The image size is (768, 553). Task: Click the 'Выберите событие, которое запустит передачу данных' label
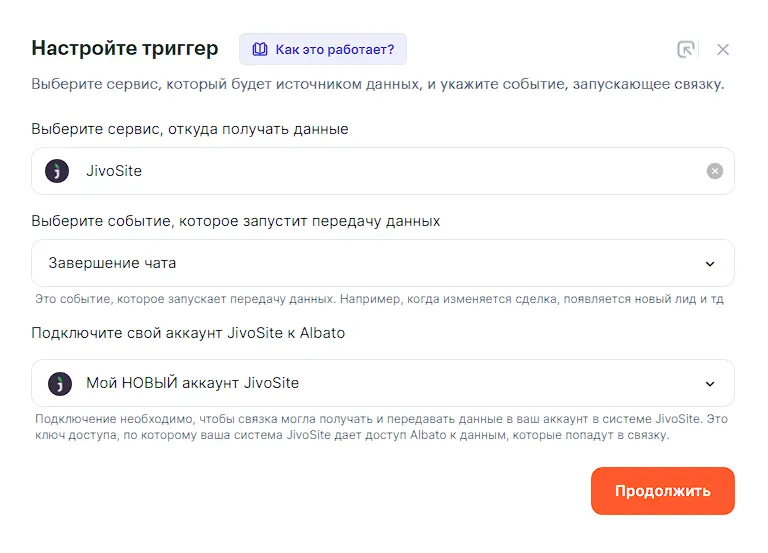(x=236, y=221)
